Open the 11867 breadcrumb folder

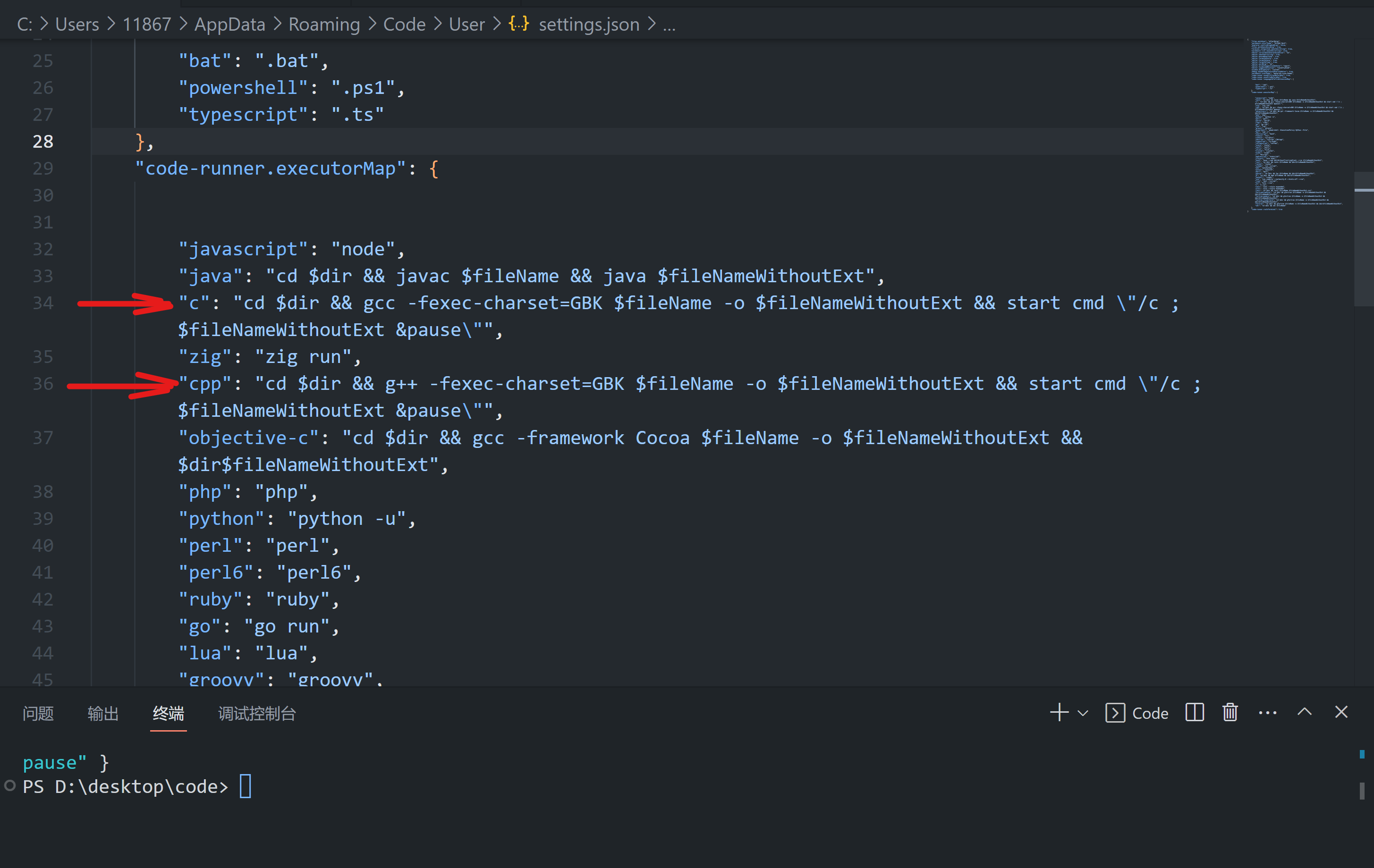(147, 25)
